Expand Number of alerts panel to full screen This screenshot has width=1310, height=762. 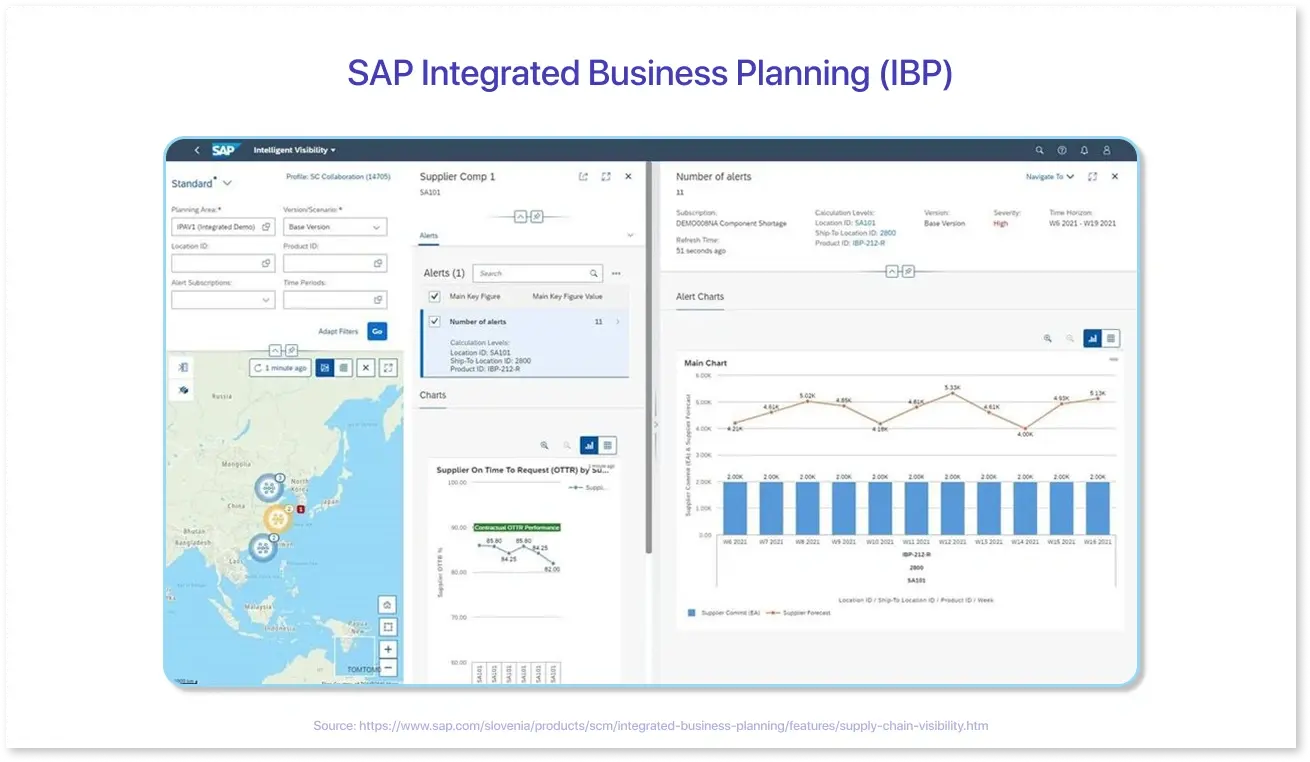1092,176
